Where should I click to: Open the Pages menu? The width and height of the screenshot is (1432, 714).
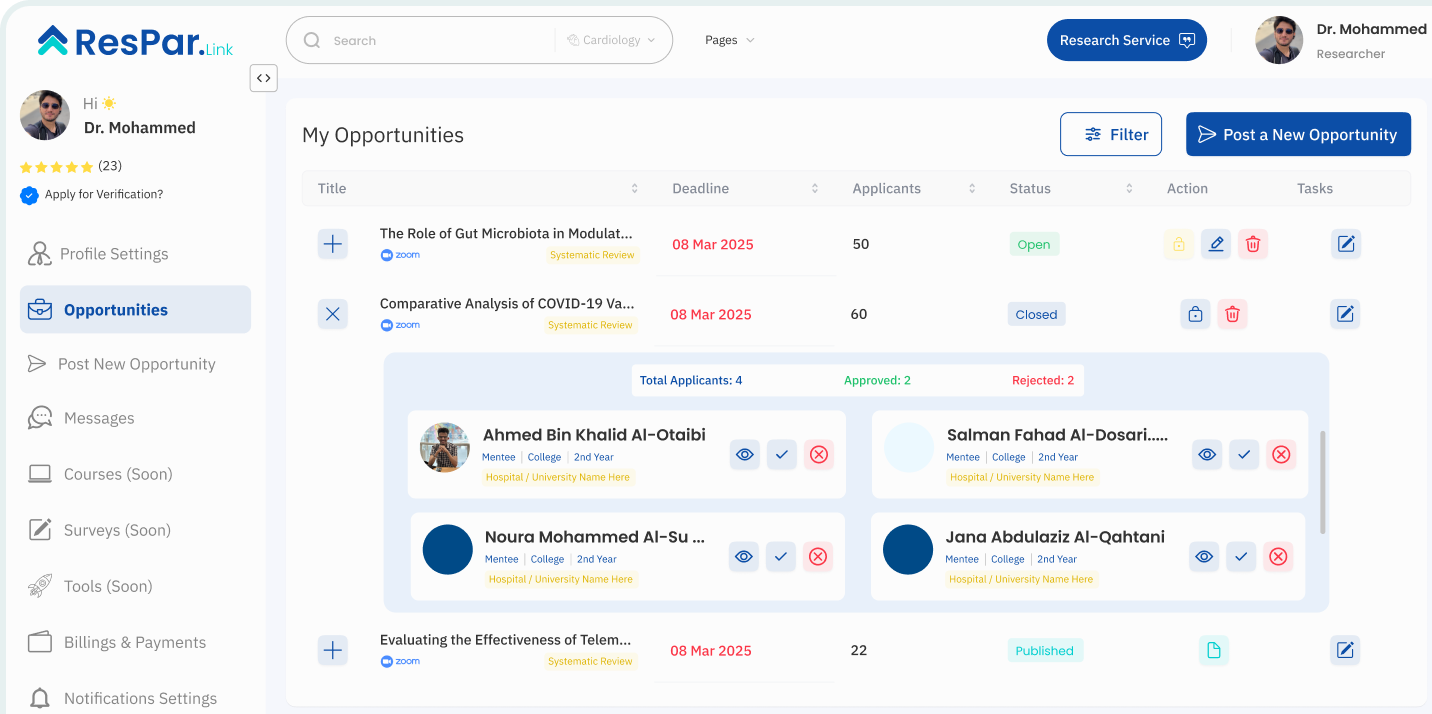[729, 40]
